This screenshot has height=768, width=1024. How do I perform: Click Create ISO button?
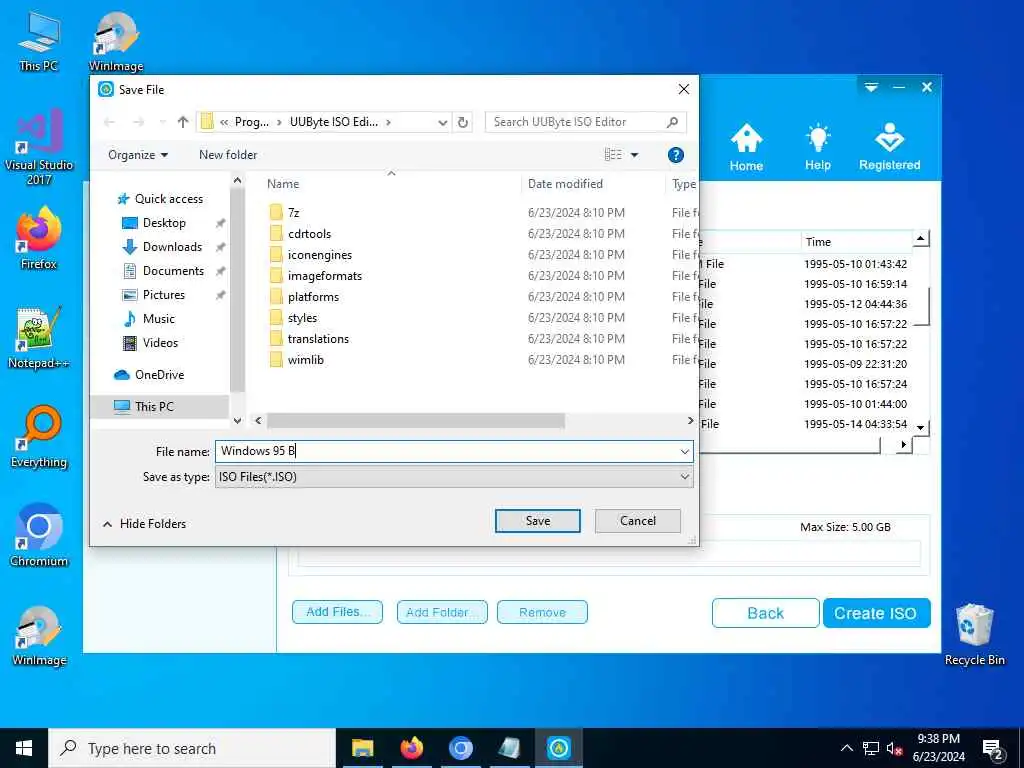[876, 613]
